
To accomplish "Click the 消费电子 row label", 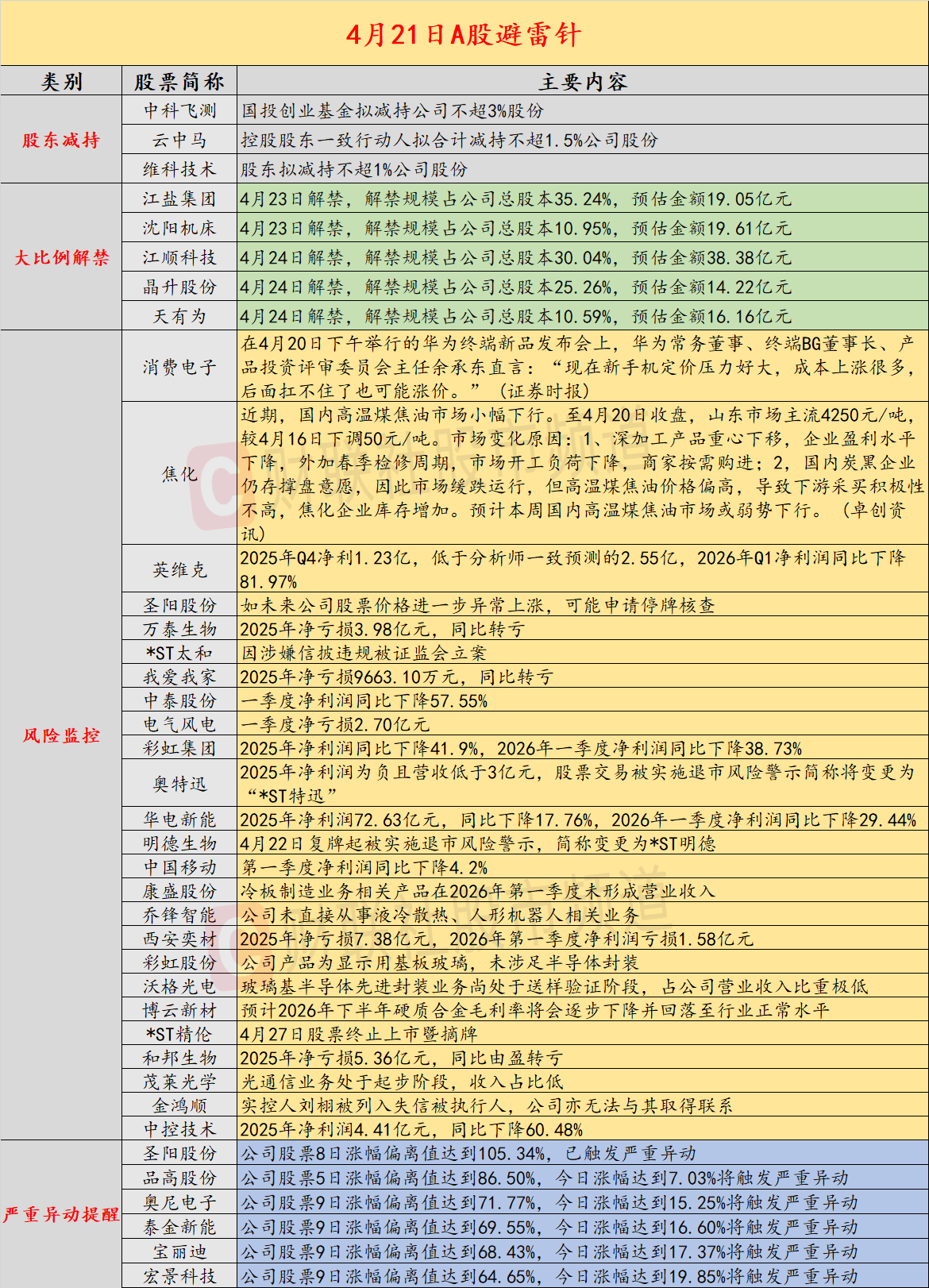I will point(179,367).
